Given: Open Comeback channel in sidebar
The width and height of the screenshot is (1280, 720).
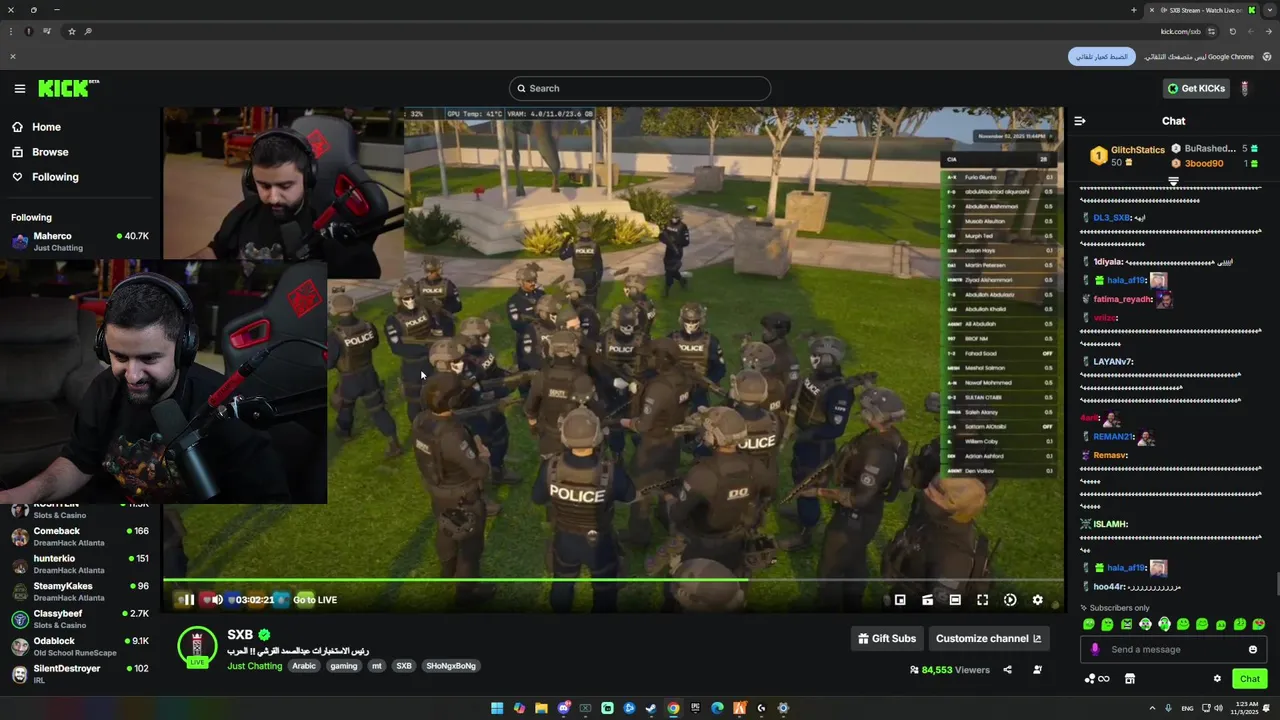Looking at the screenshot, I should pos(80,536).
